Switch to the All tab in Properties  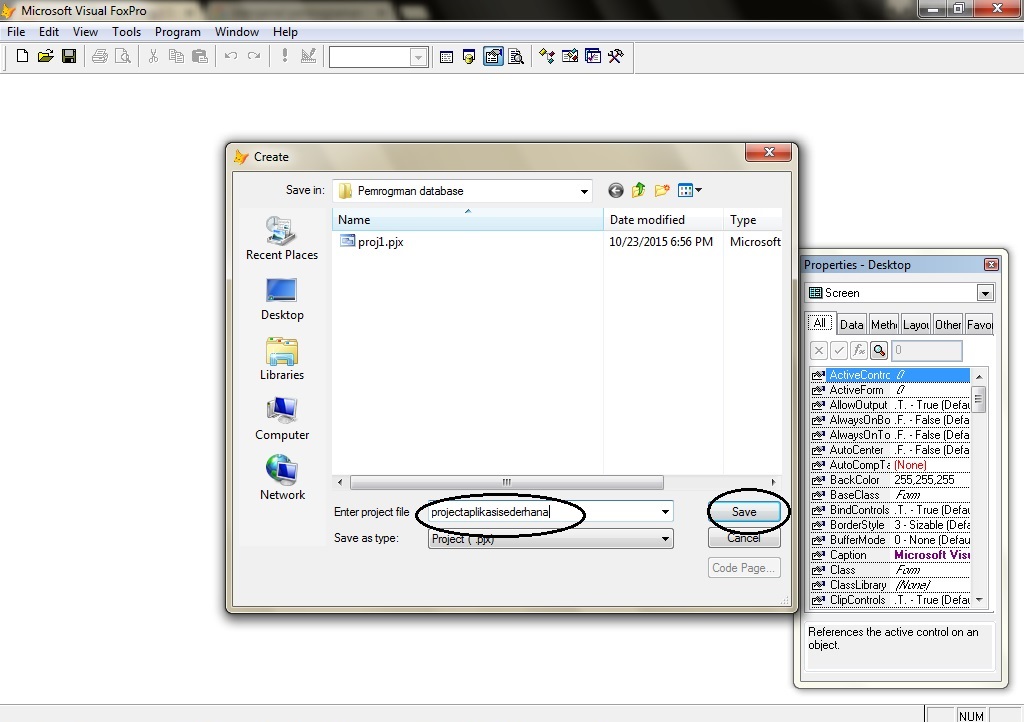tap(819, 323)
